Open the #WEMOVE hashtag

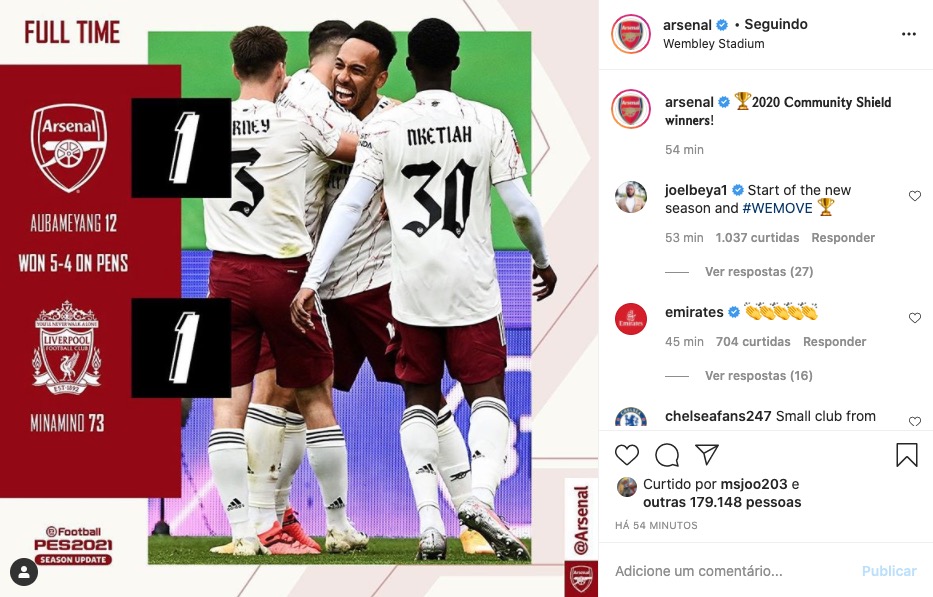(777, 208)
